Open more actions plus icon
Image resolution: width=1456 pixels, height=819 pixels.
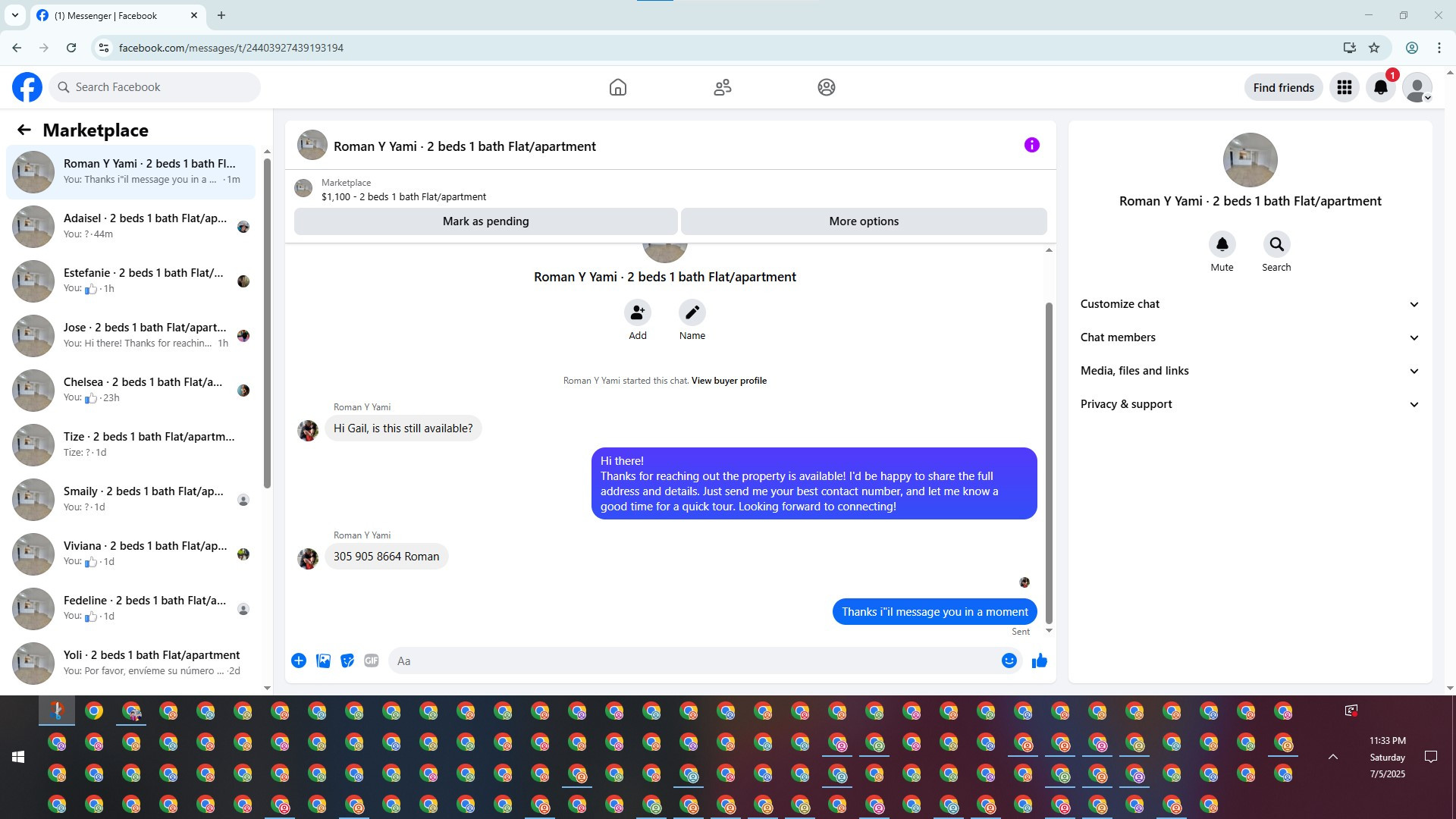(299, 661)
